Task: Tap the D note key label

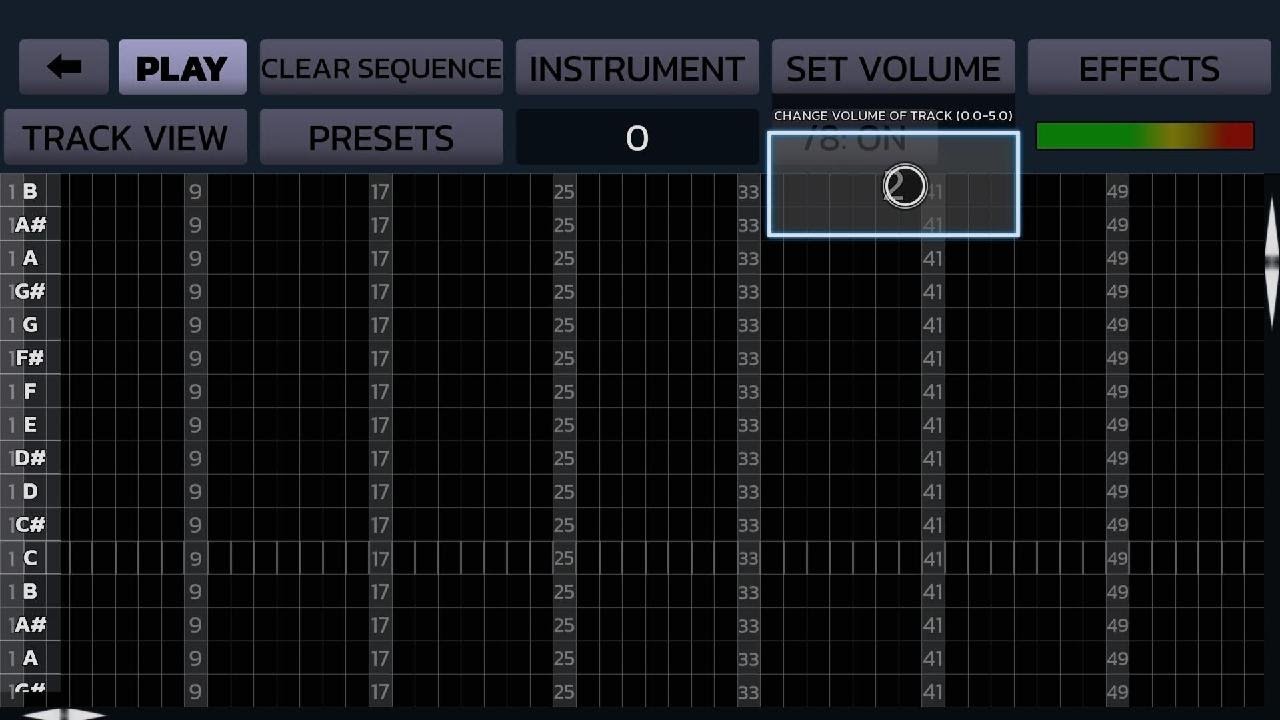Action: pyautogui.click(x=30, y=491)
